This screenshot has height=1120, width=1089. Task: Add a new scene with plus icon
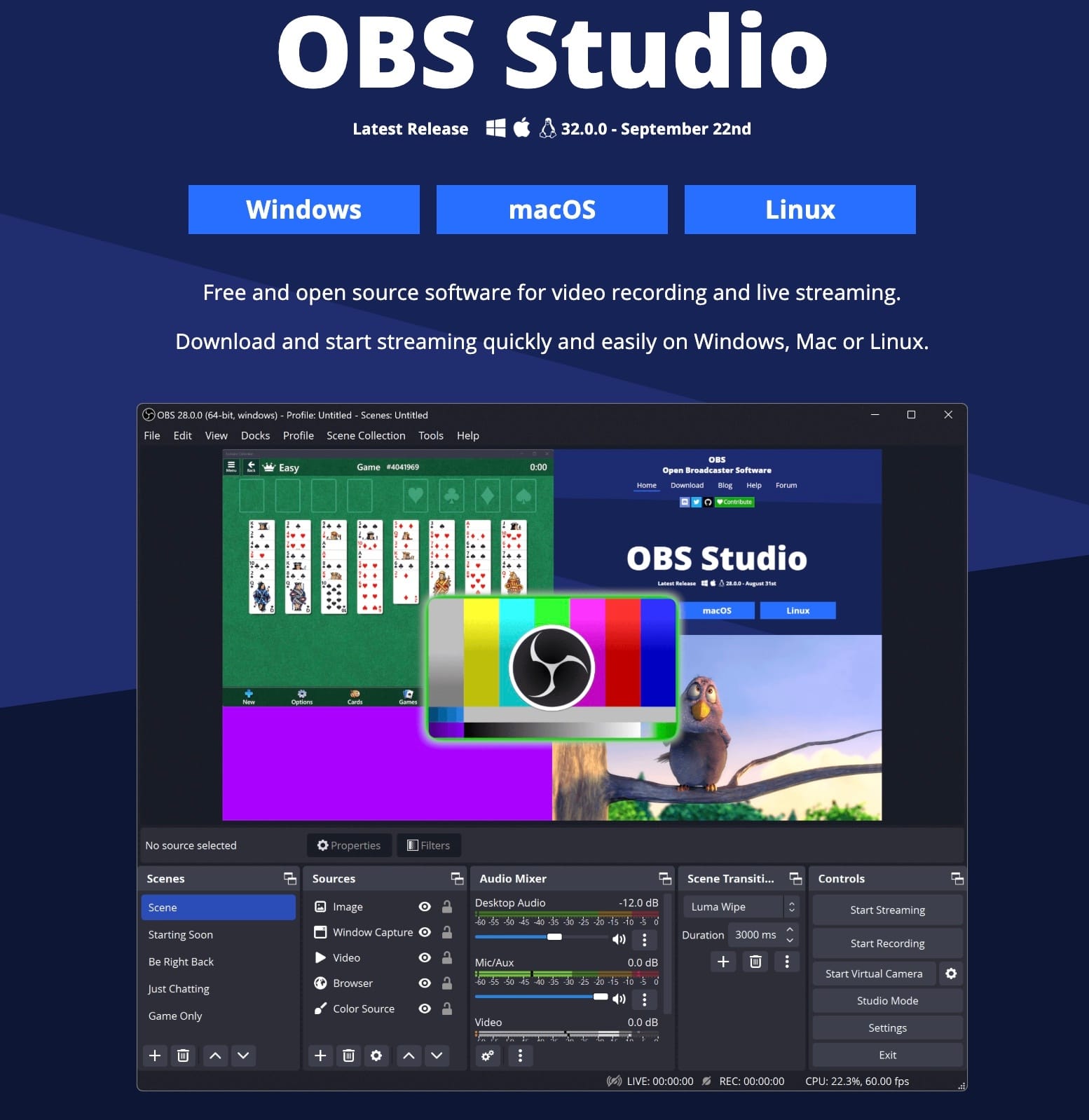tap(155, 1056)
